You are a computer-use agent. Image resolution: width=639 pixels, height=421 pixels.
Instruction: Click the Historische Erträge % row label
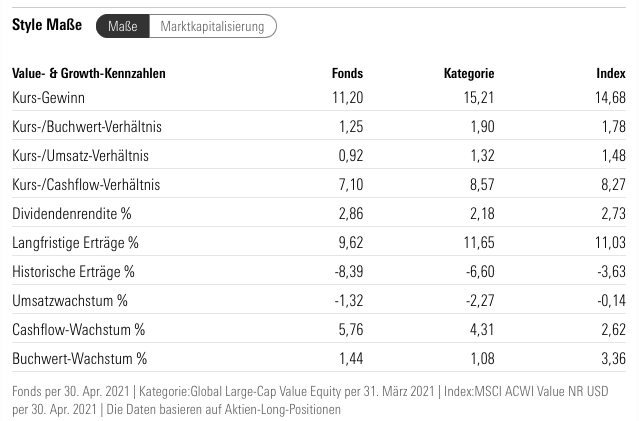pyautogui.click(x=73, y=272)
